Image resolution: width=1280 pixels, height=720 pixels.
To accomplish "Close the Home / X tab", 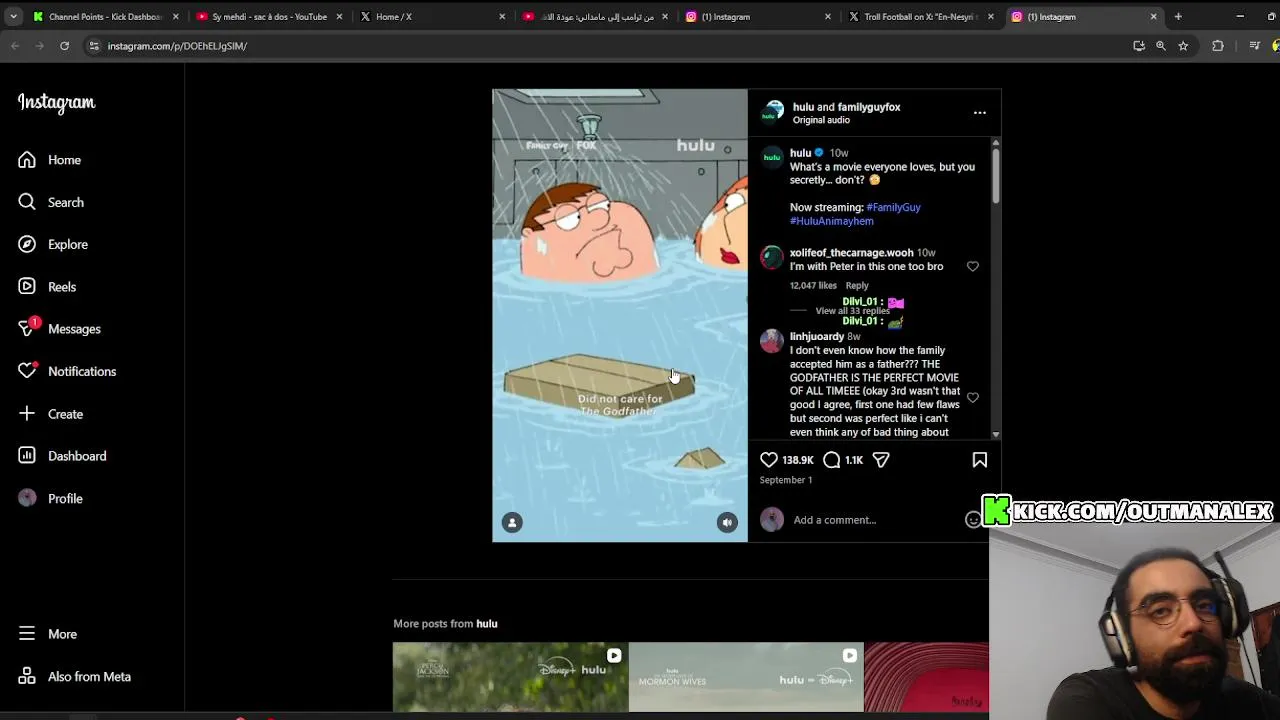I will (x=502, y=17).
